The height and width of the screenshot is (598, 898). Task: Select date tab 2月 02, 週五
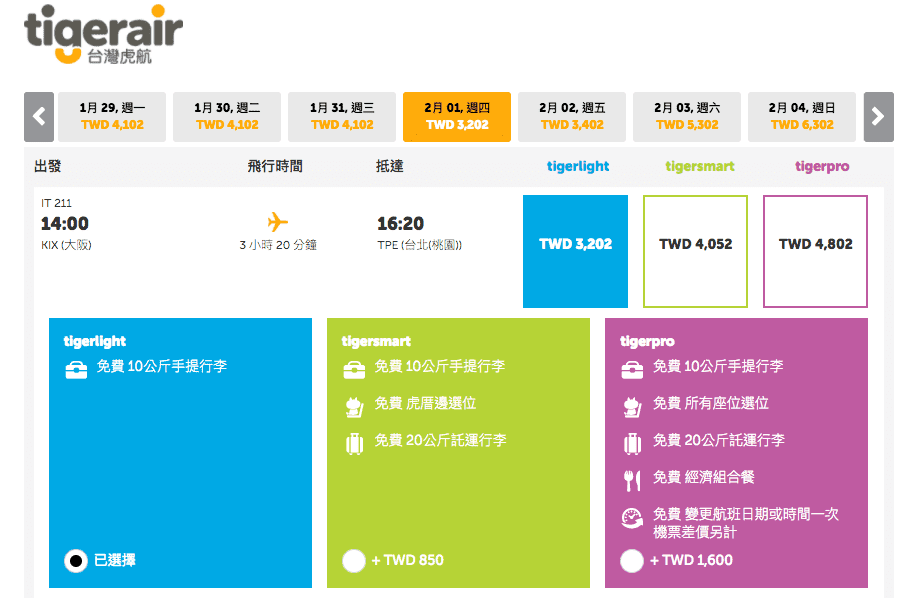(x=572, y=117)
